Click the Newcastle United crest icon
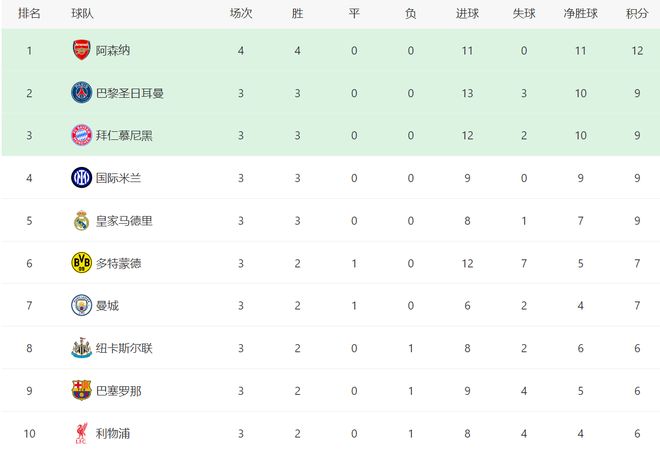 click(x=81, y=348)
